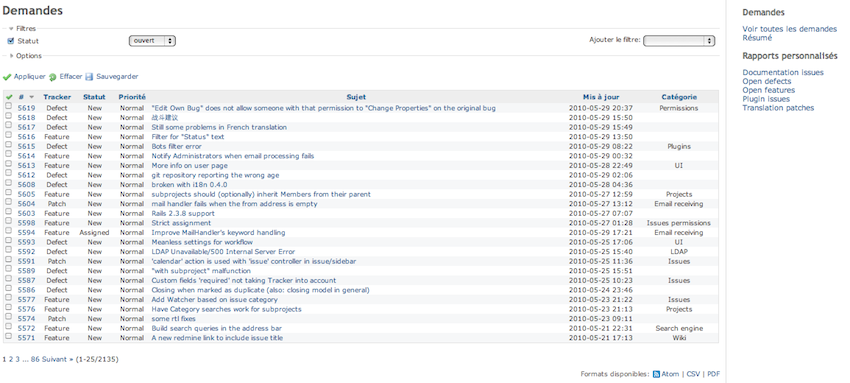850x383 pixels.
Task: Open issue 'Rails 2.3.8 support'
Action: pos(183,213)
